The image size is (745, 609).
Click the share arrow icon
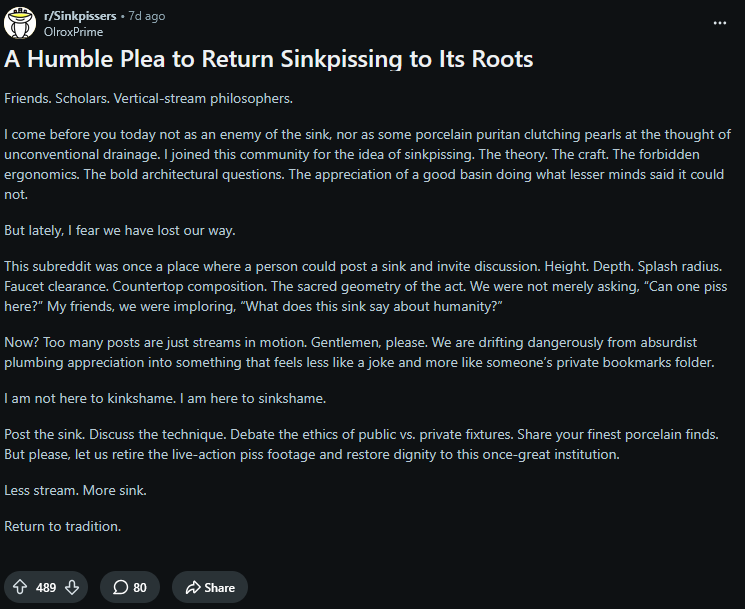tap(190, 587)
